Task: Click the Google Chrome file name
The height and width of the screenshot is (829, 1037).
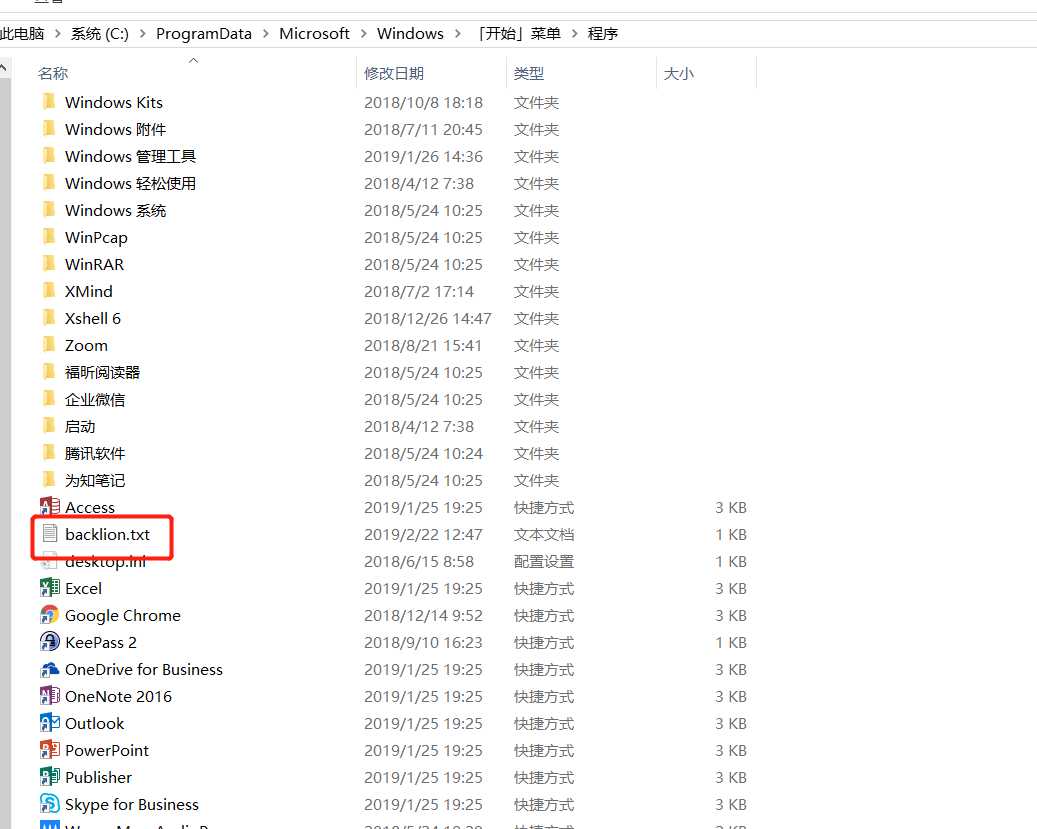Action: pos(122,615)
